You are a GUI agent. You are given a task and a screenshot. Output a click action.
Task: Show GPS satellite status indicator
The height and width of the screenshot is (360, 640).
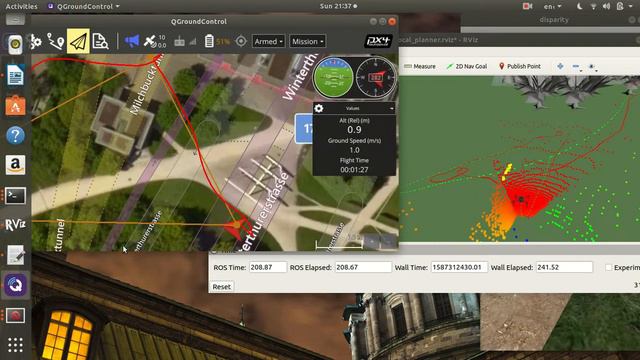(x=155, y=41)
